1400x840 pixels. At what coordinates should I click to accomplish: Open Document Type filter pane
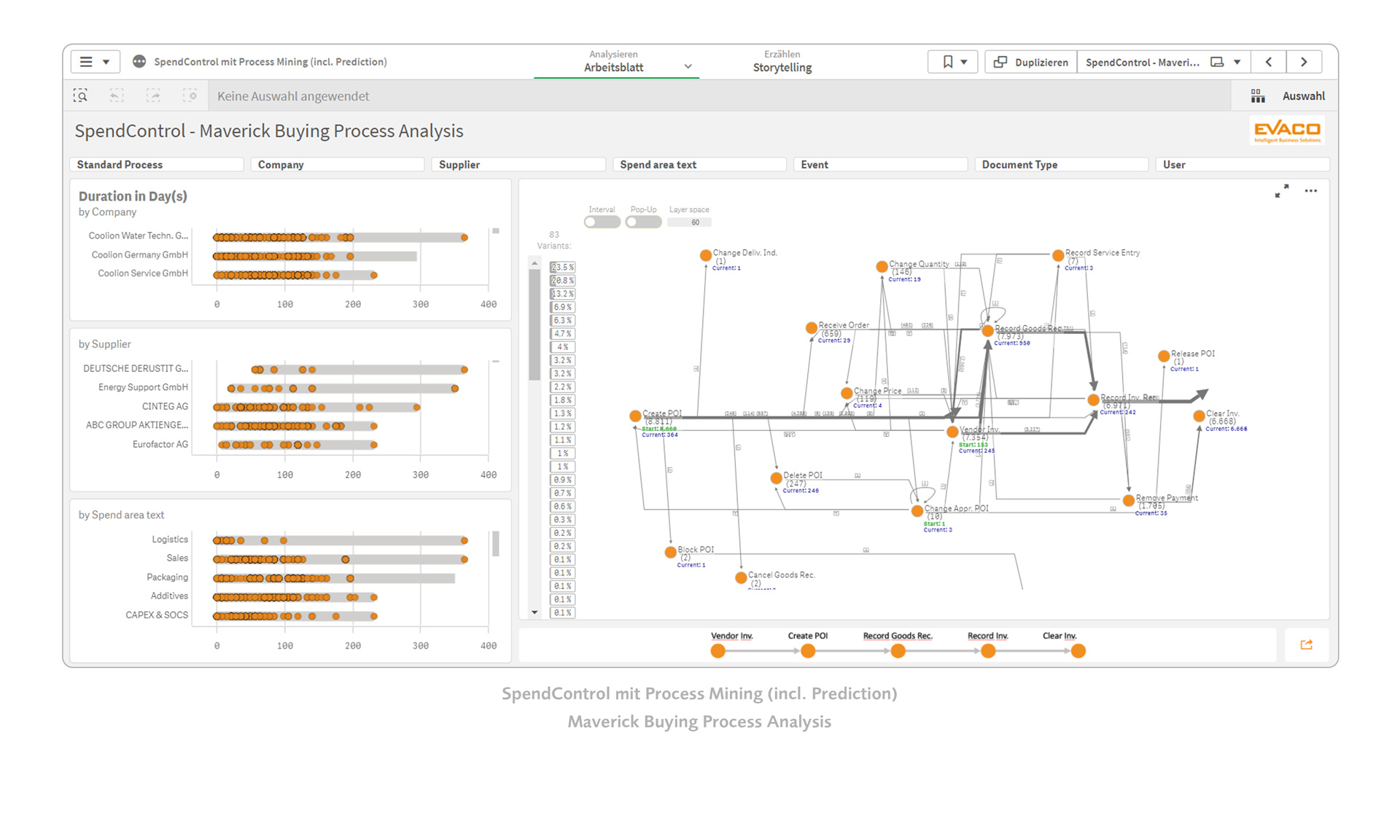[1062, 165]
